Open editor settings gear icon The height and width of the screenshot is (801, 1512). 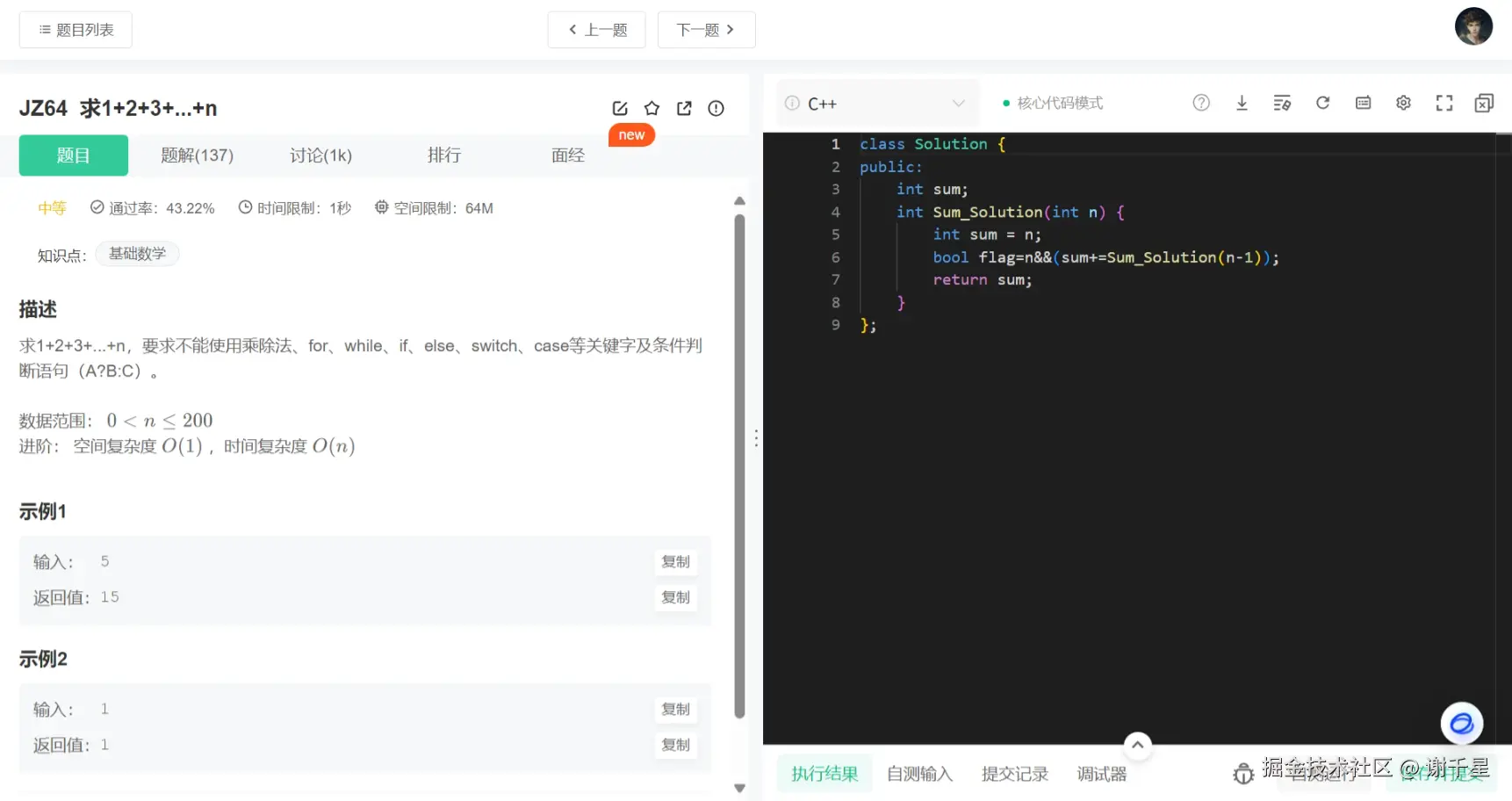point(1403,103)
